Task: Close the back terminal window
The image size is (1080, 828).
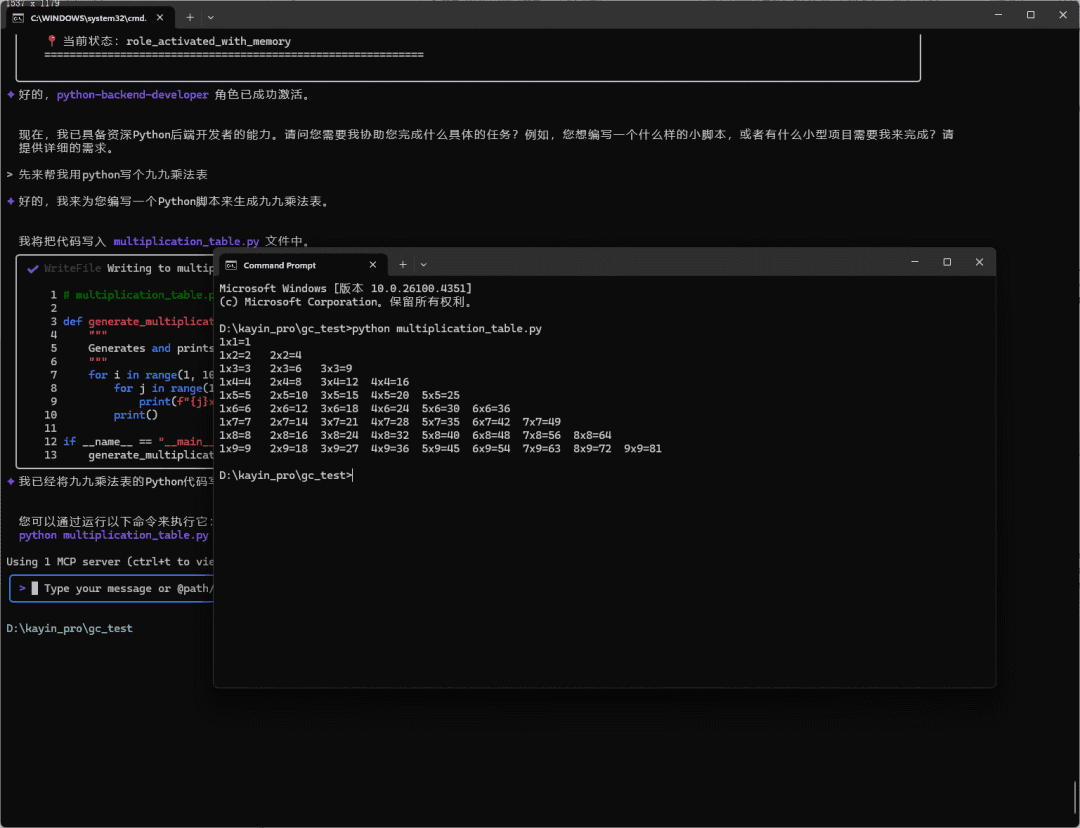Action: 1063,14
